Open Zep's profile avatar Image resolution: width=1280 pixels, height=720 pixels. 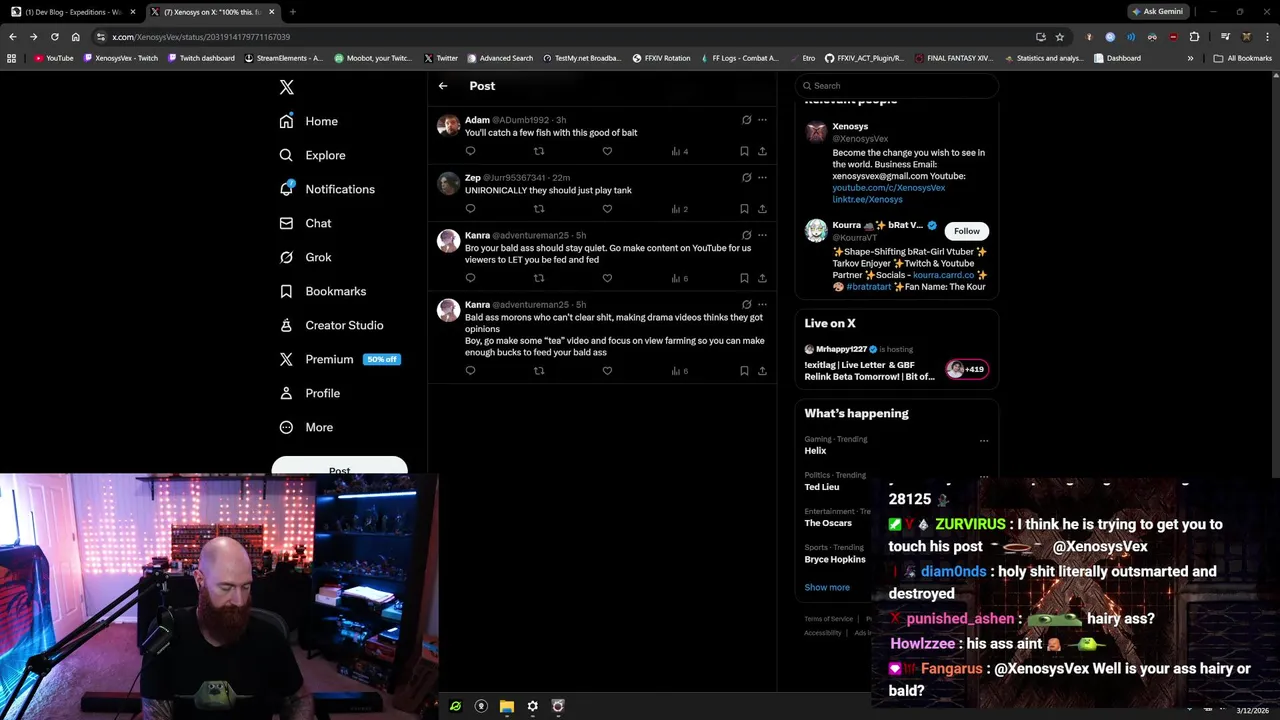(448, 183)
